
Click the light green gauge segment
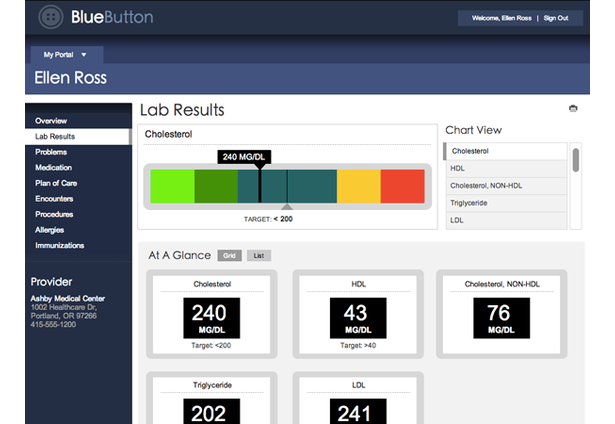pos(173,186)
